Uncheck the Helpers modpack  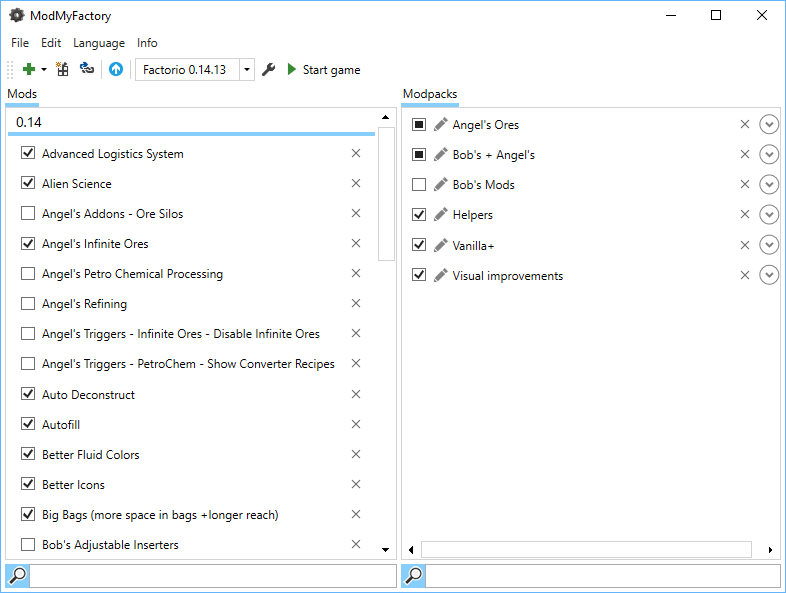pyautogui.click(x=419, y=215)
